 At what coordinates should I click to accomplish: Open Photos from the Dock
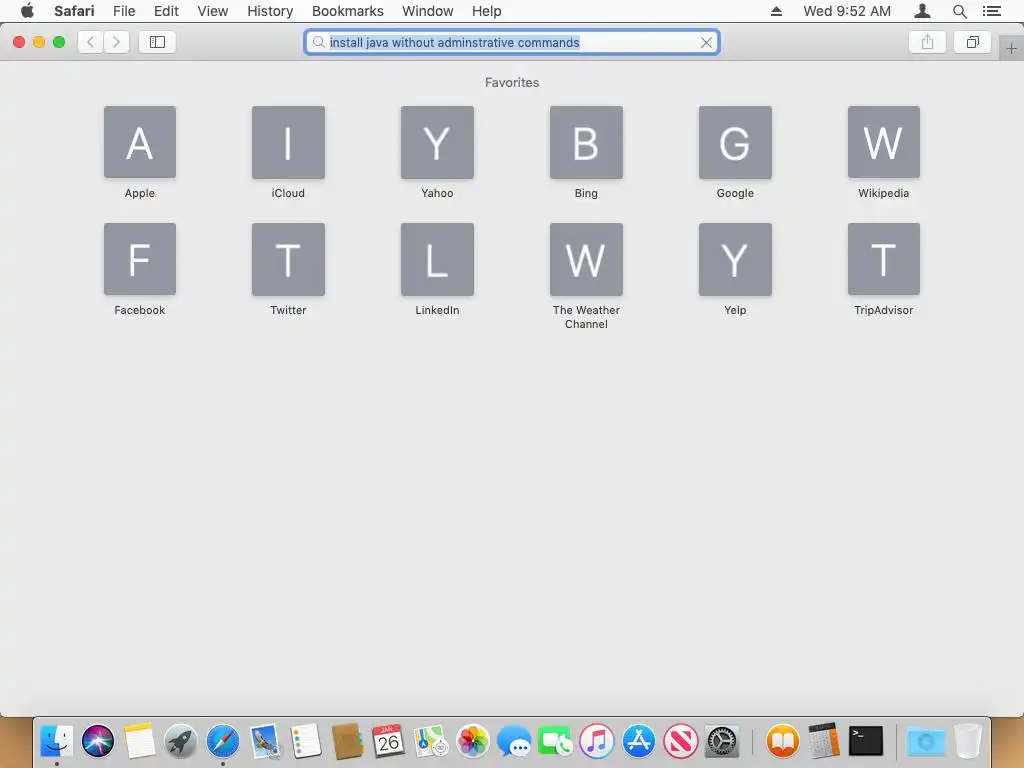pos(472,741)
